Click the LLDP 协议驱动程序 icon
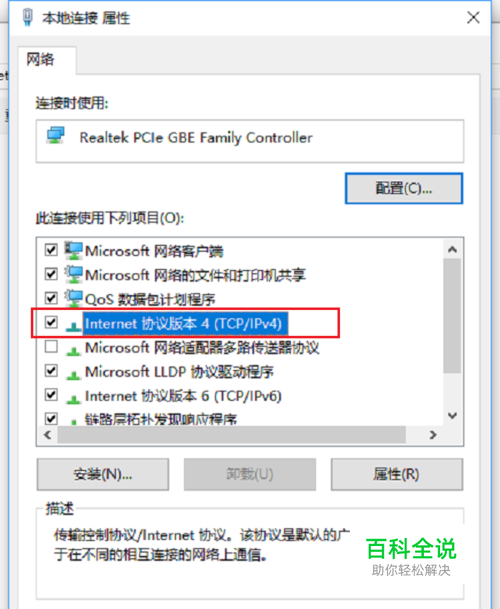Image resolution: width=500 pixels, height=609 pixels. click(x=73, y=374)
